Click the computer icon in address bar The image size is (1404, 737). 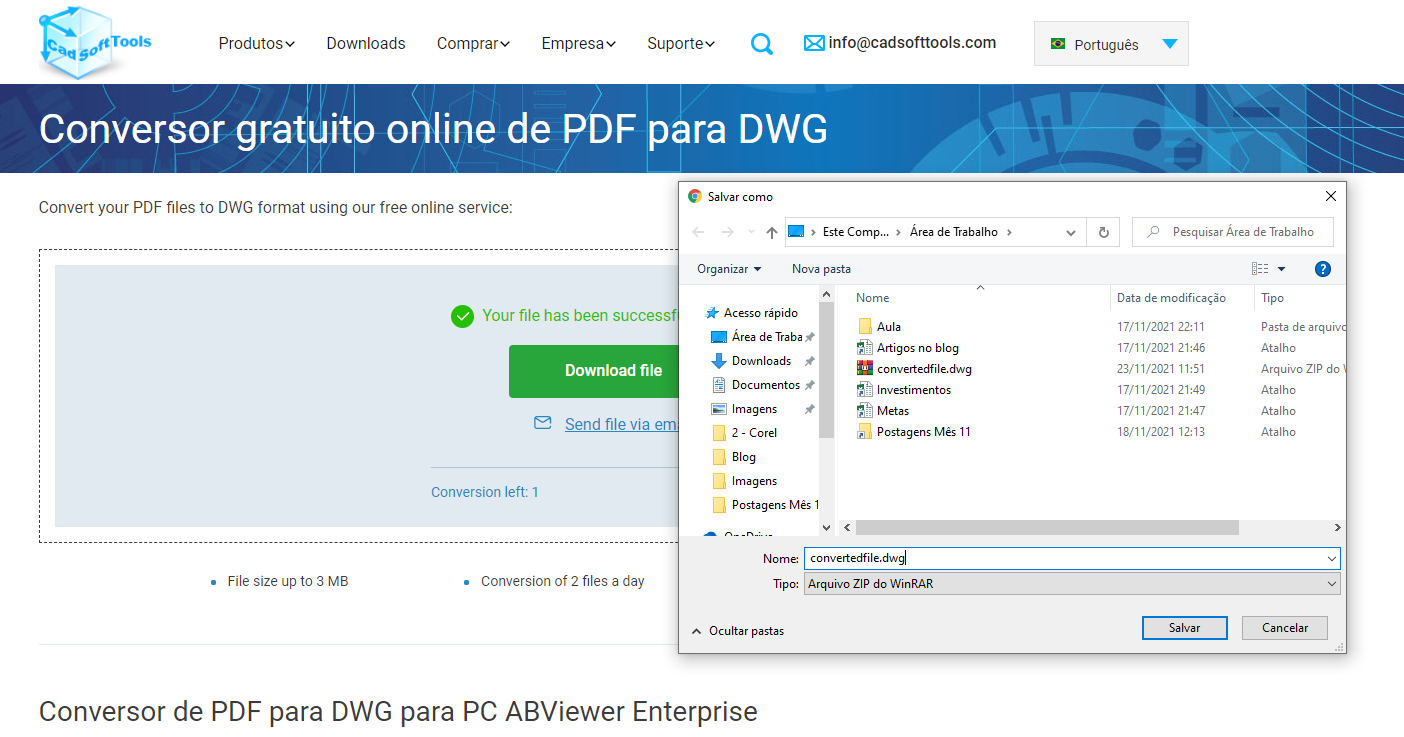tap(796, 232)
